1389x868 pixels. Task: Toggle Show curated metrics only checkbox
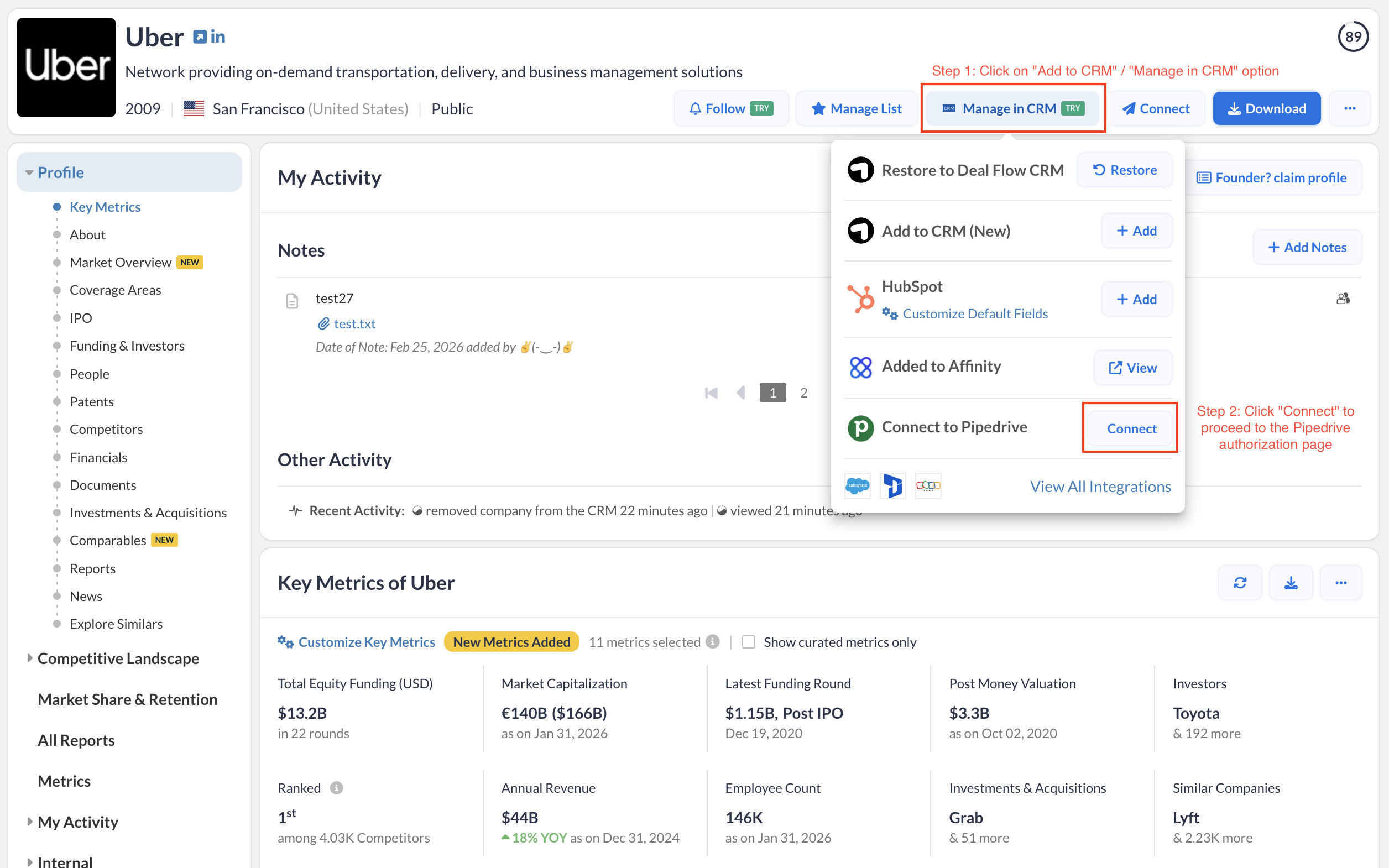[x=749, y=642]
